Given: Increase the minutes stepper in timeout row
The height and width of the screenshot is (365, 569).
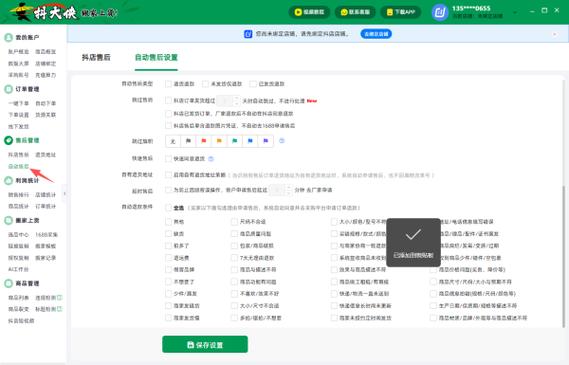Looking at the screenshot, I should (x=289, y=187).
